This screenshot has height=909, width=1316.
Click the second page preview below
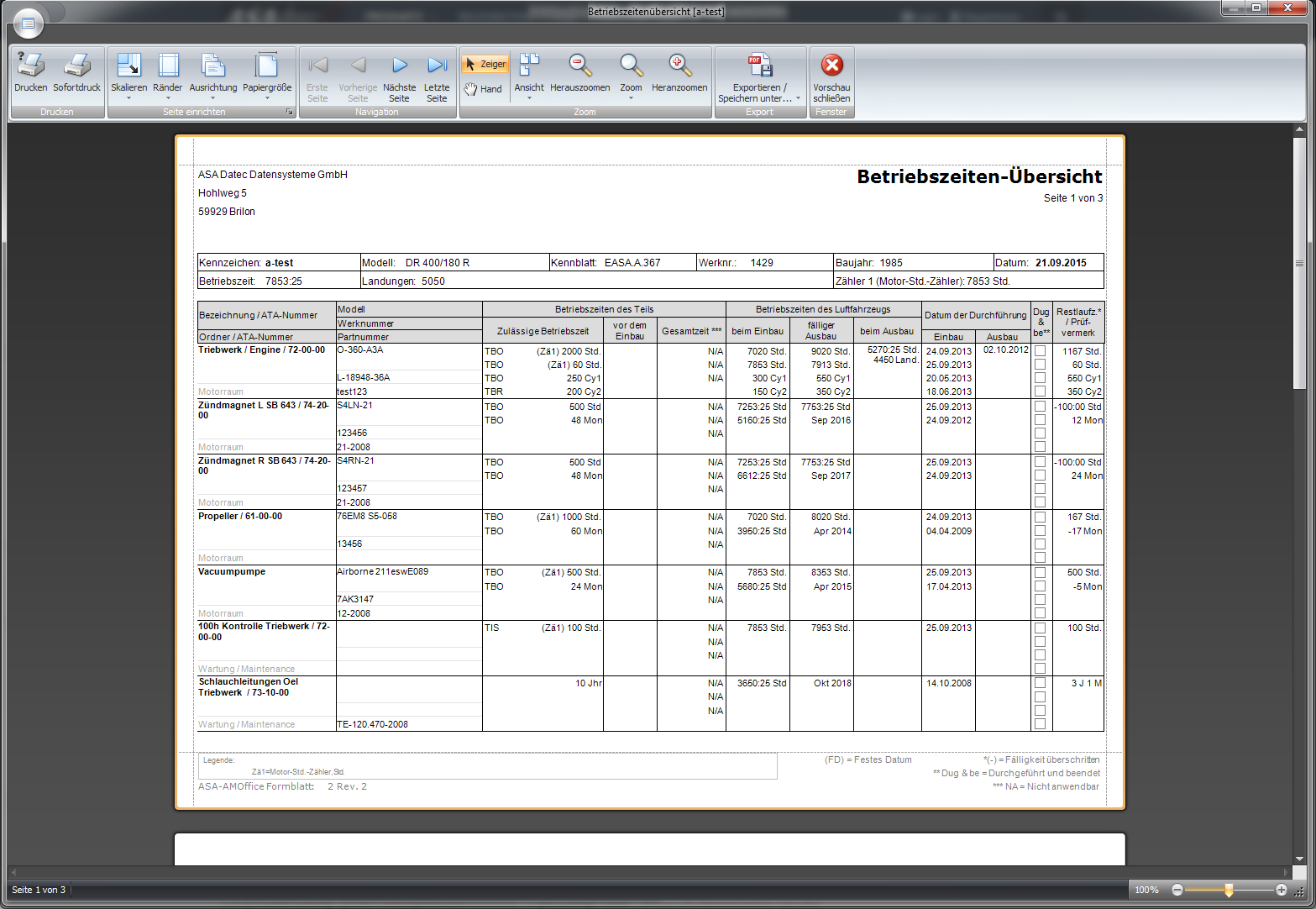pos(649,849)
